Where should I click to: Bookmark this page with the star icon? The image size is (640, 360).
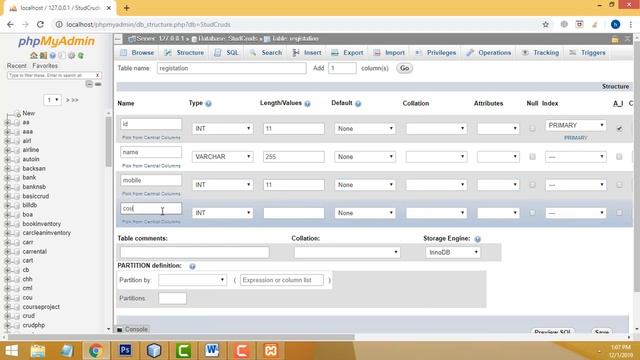coord(545,24)
